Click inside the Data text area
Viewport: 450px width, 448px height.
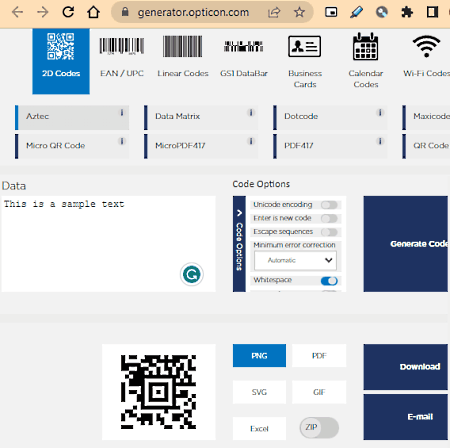[x=108, y=244]
